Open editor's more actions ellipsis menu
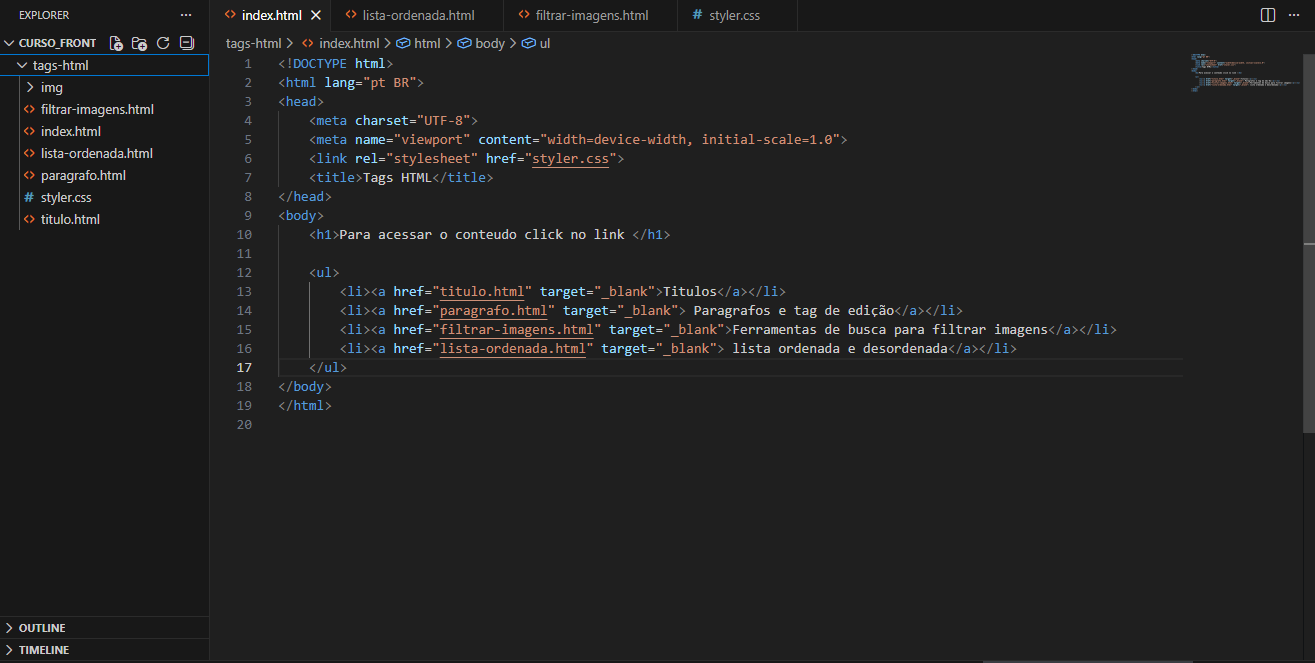The height and width of the screenshot is (663, 1315). coord(1294,15)
